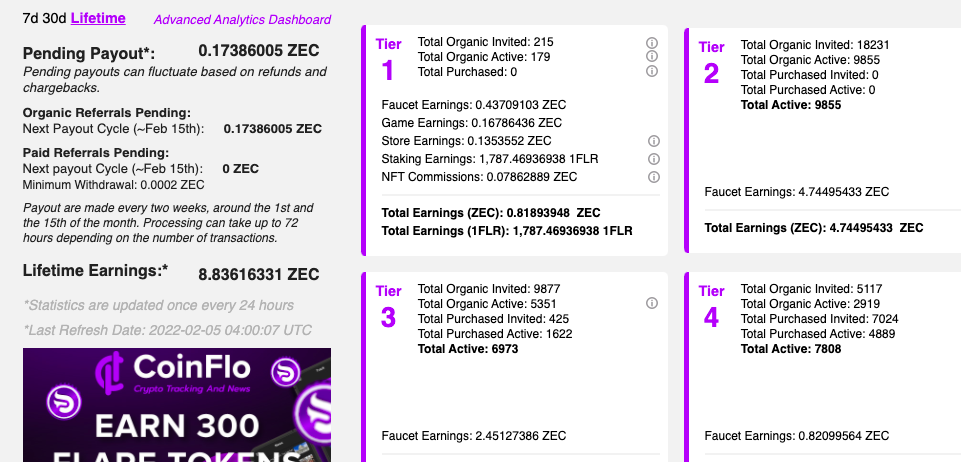Select the Tier 2 card heading
Screen dimensions: 961x462
(711, 63)
